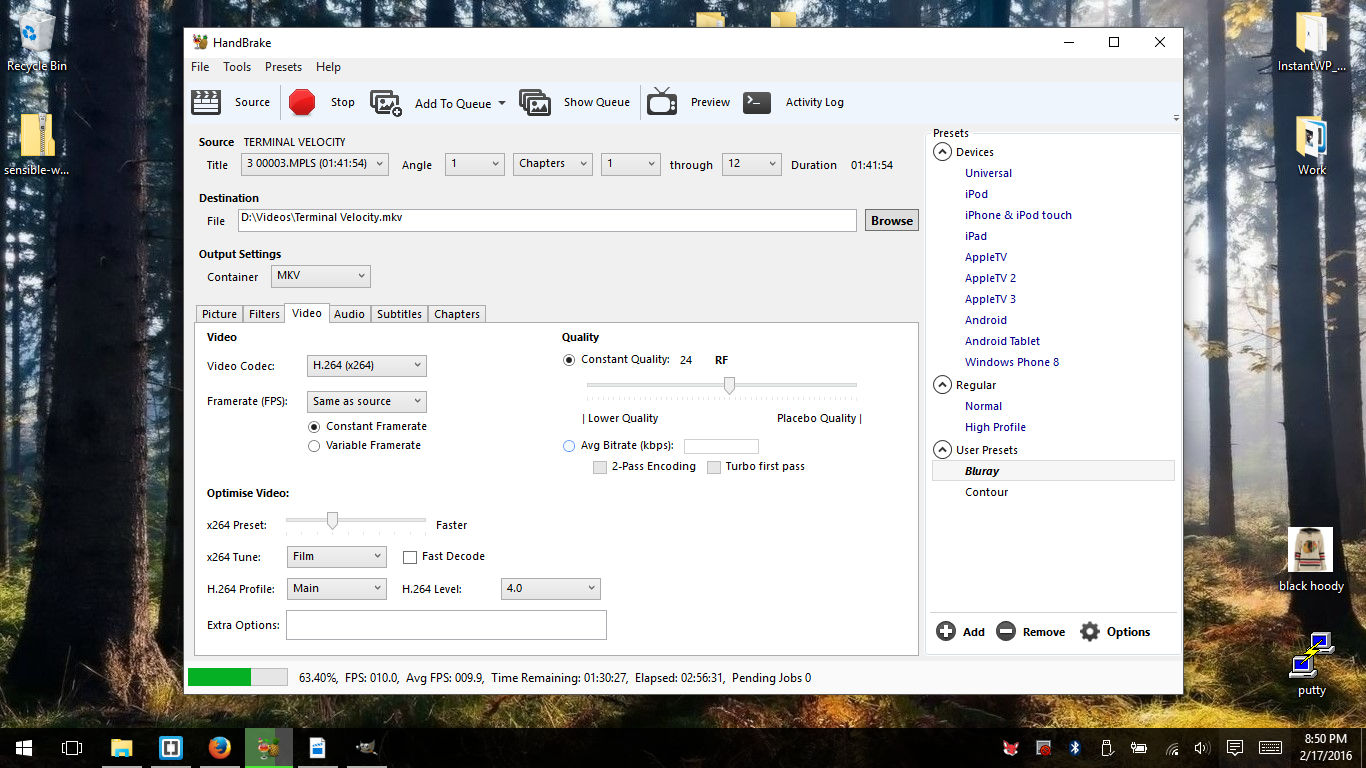Click the Browse button for the destination
Screen dimensions: 1366x768
(891, 221)
